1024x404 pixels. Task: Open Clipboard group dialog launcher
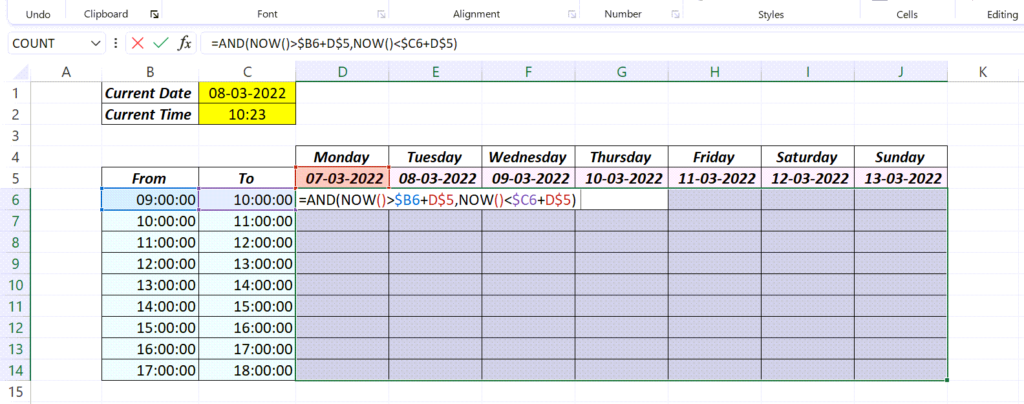coord(154,14)
